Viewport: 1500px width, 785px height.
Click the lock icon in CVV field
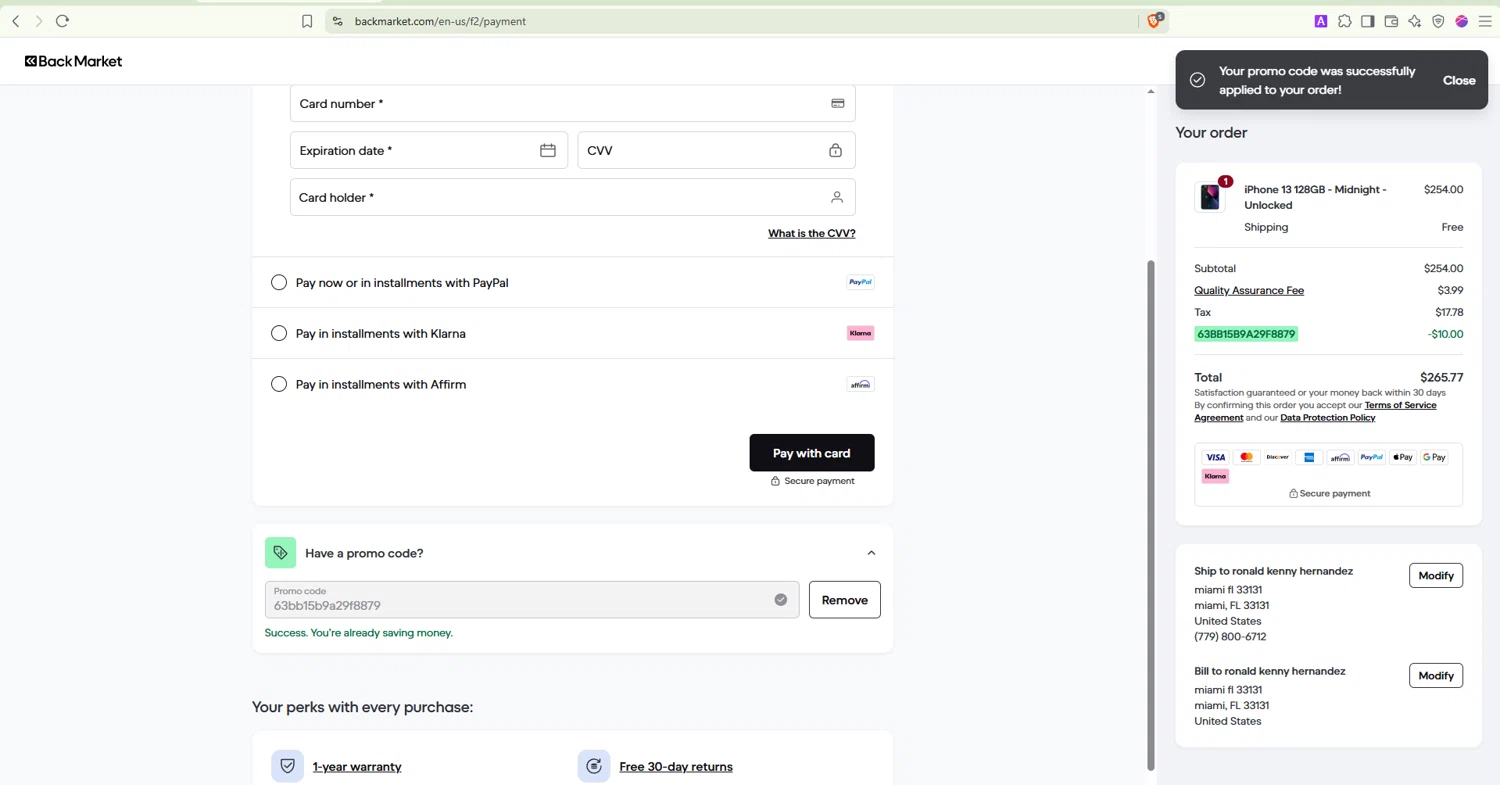(835, 151)
